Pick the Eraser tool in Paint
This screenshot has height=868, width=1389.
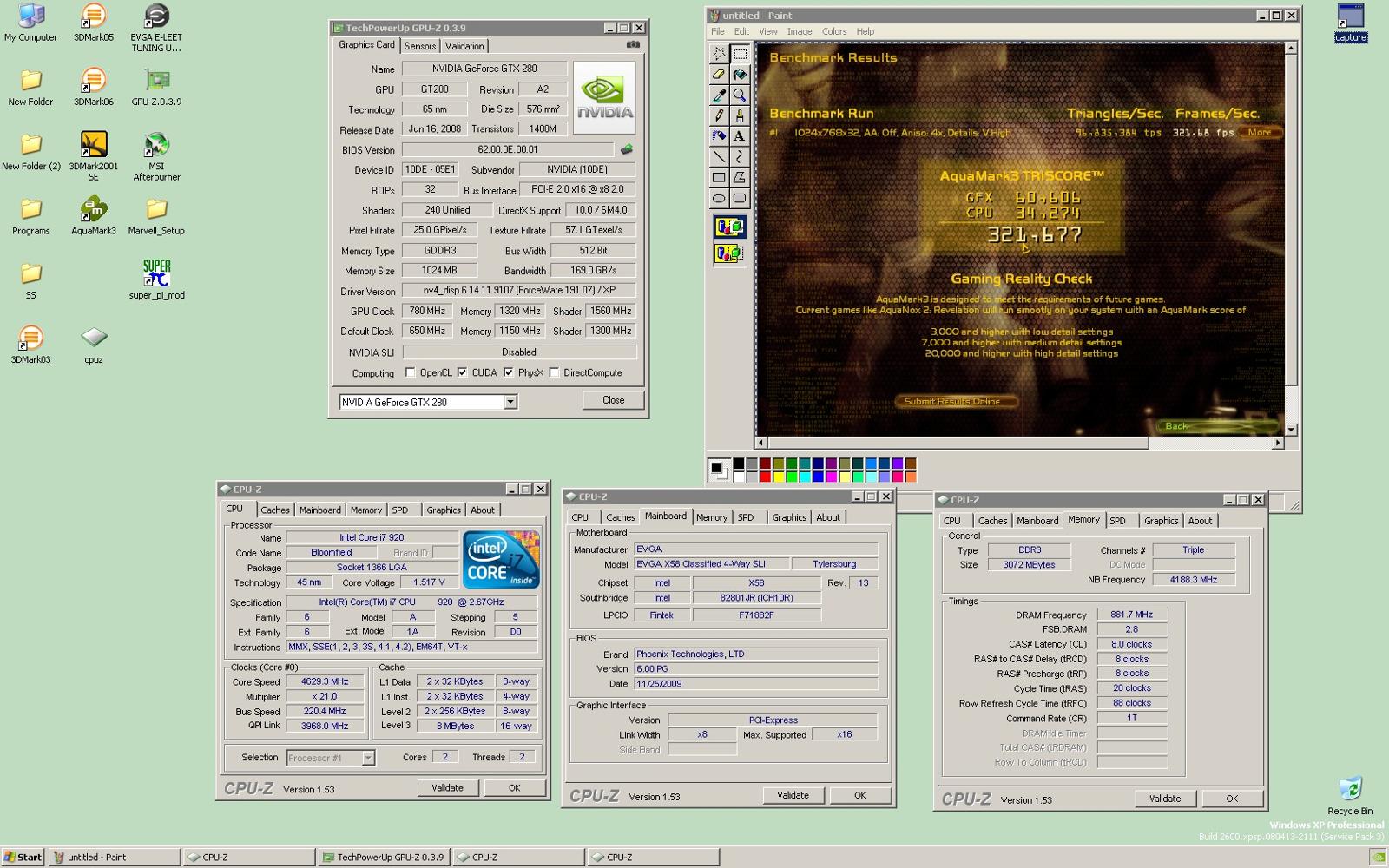pos(719,75)
